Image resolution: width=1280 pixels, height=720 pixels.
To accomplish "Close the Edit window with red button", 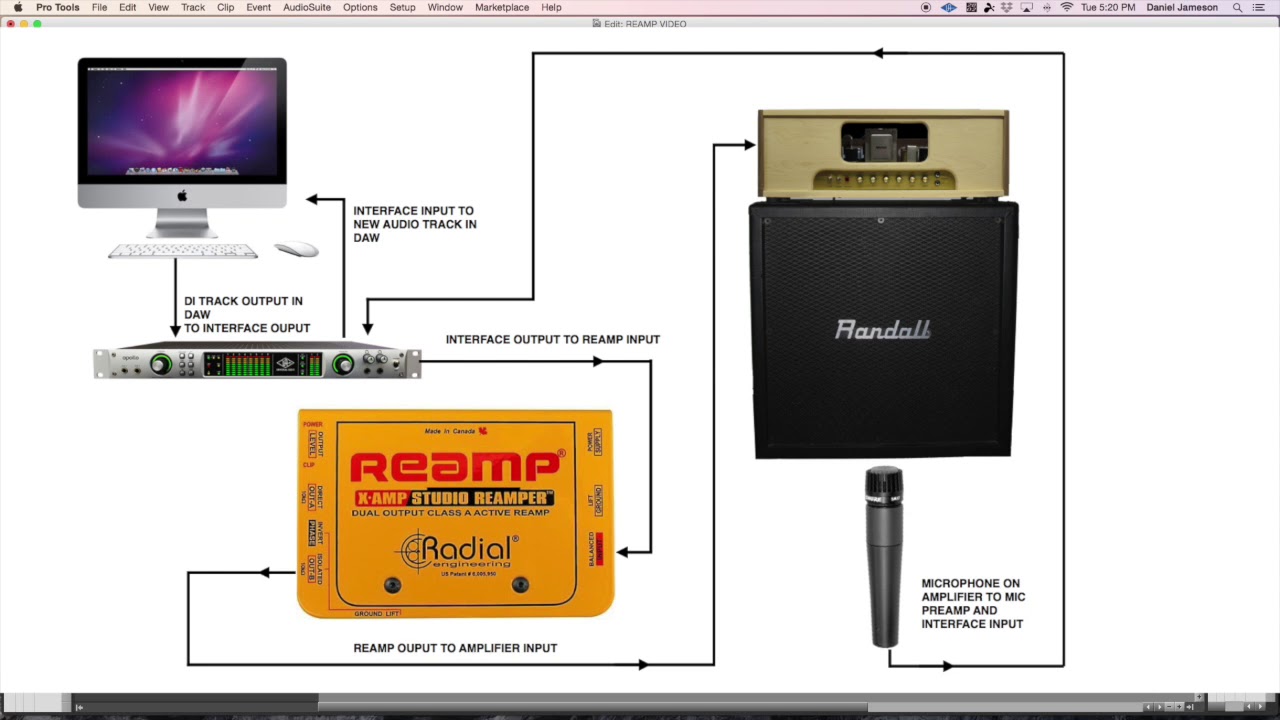I will (11, 23).
